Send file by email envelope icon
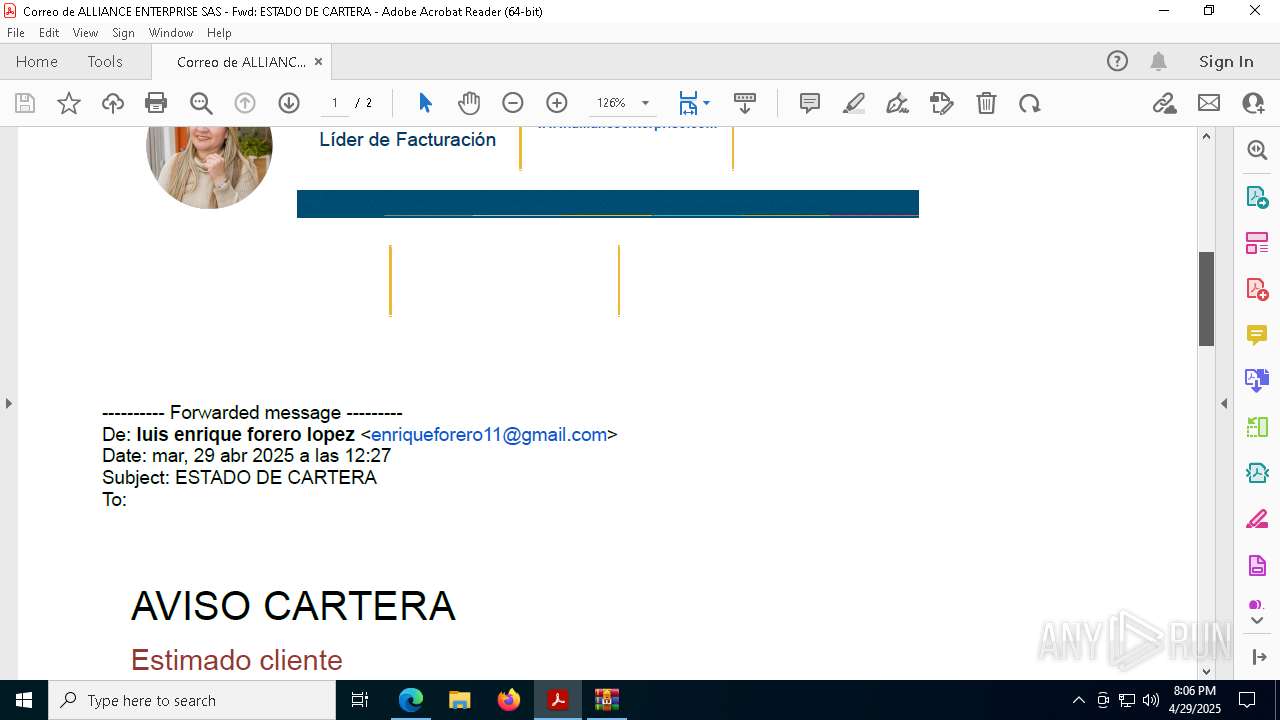Screen dimensions: 1280x720 1209,103
